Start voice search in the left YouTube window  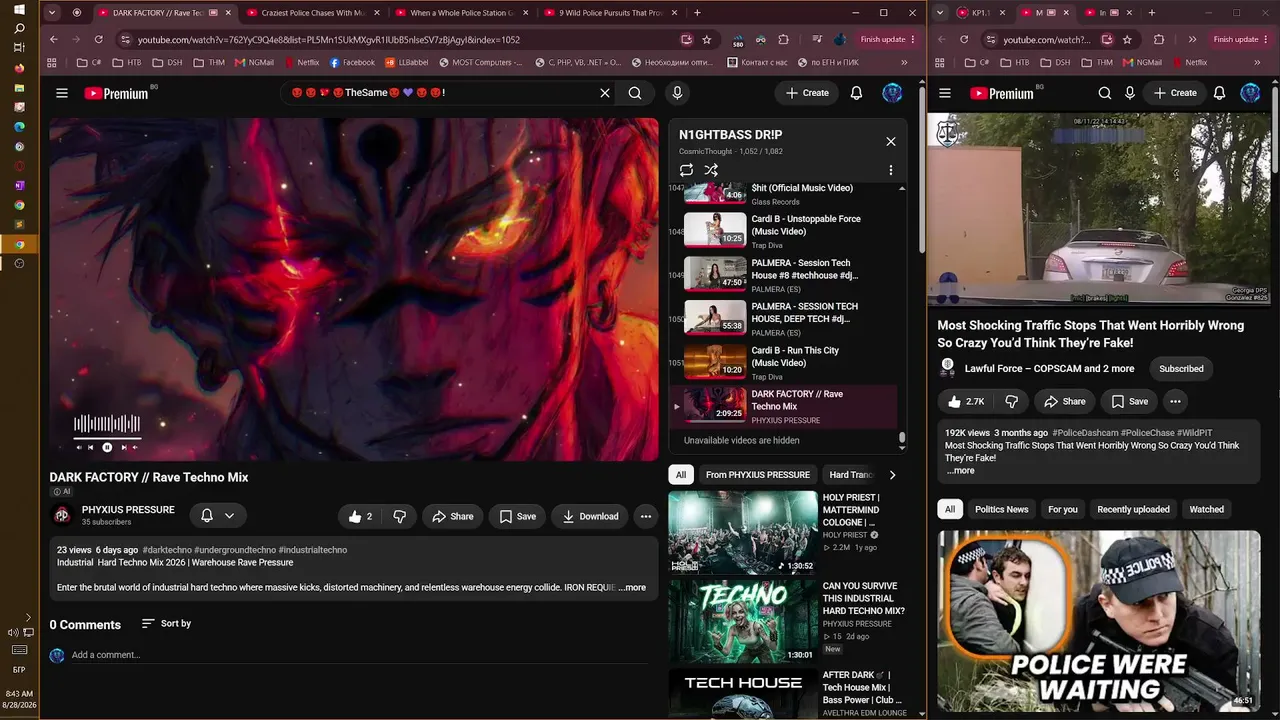[x=677, y=93]
